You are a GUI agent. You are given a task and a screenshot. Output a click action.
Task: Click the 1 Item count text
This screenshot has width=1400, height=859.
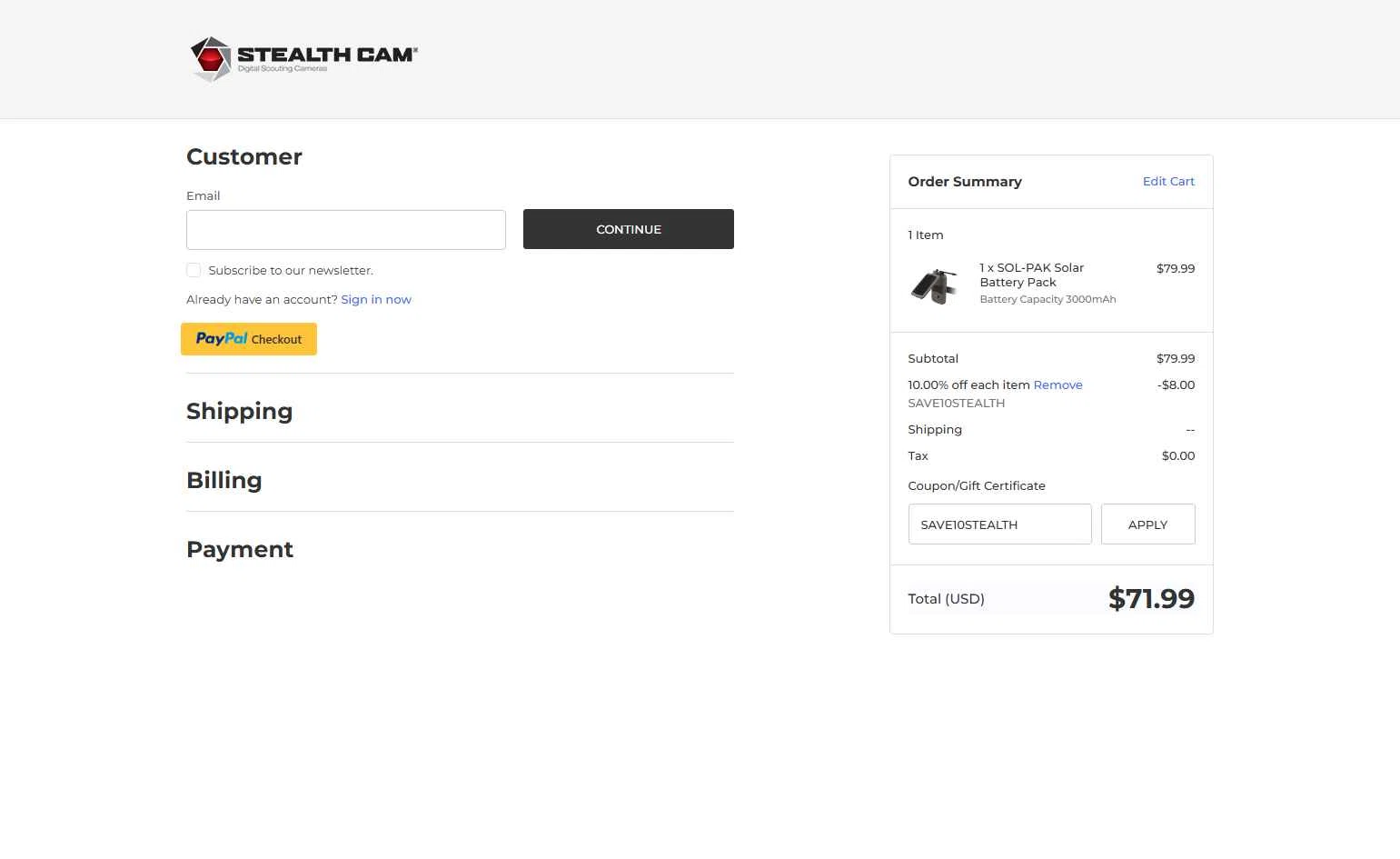click(926, 235)
